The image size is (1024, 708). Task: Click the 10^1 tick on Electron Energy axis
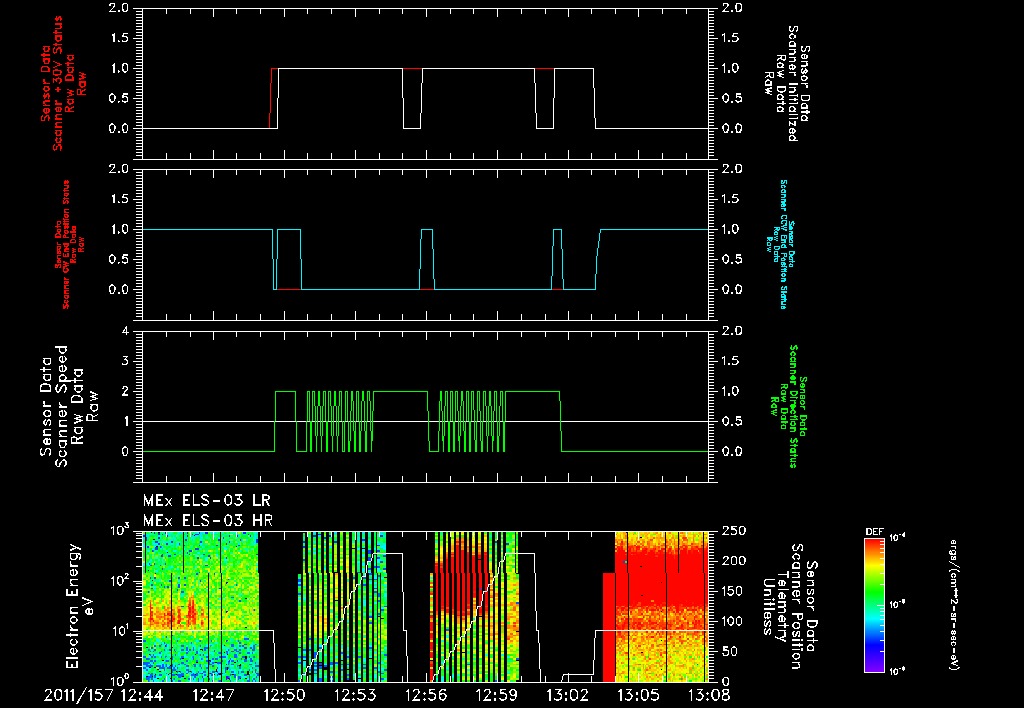coord(122,630)
